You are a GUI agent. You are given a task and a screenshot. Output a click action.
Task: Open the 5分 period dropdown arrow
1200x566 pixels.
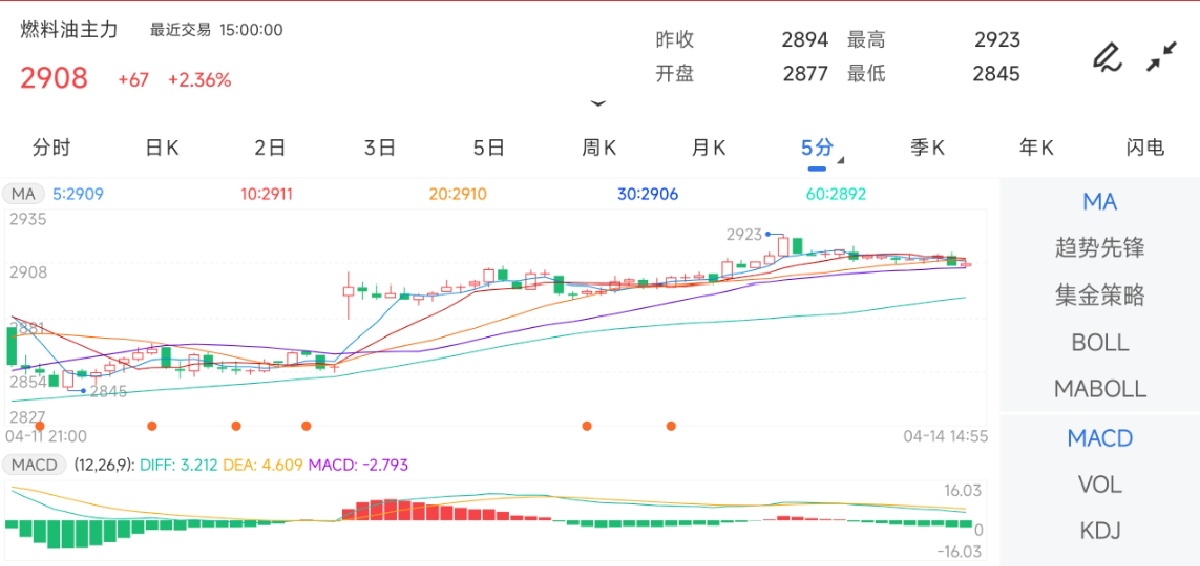pos(840,160)
